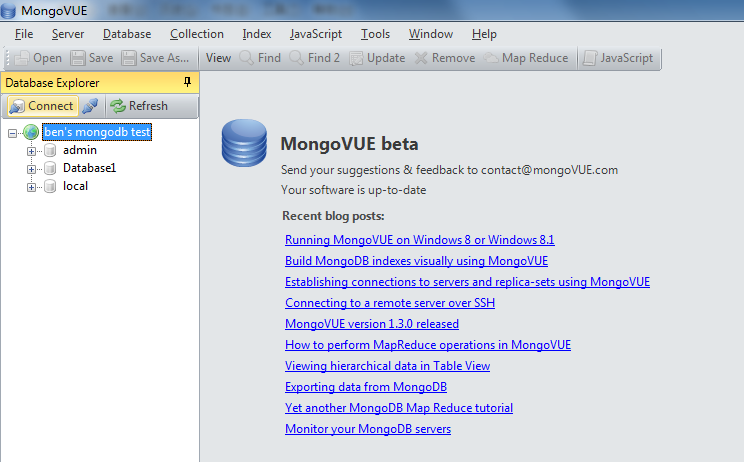Open the File menu
This screenshot has width=744, height=462.
click(x=24, y=34)
